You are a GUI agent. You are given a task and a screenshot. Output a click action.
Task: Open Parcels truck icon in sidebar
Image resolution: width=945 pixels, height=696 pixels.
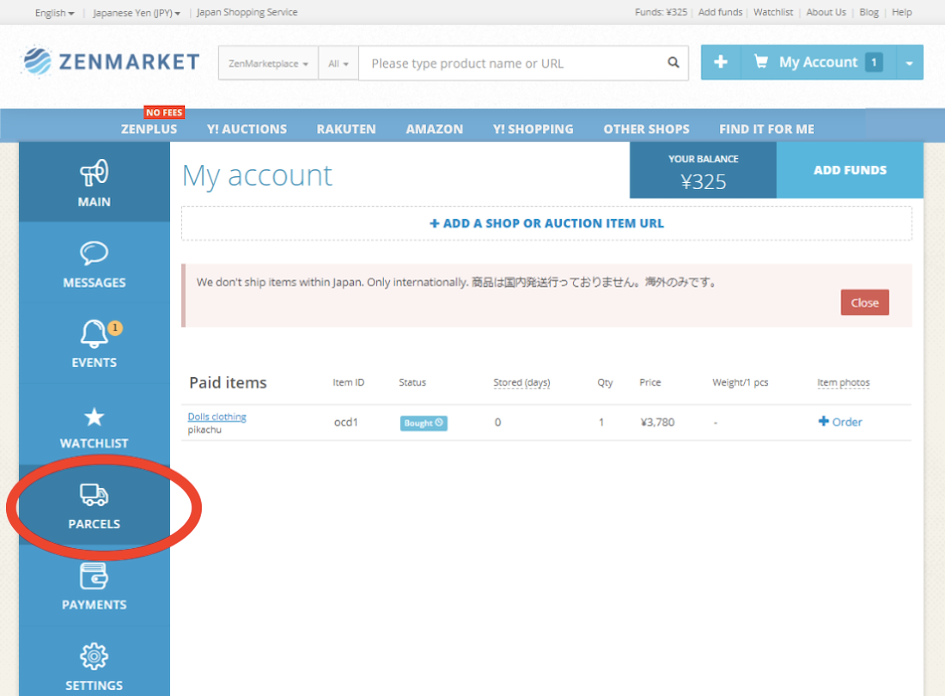coord(94,495)
